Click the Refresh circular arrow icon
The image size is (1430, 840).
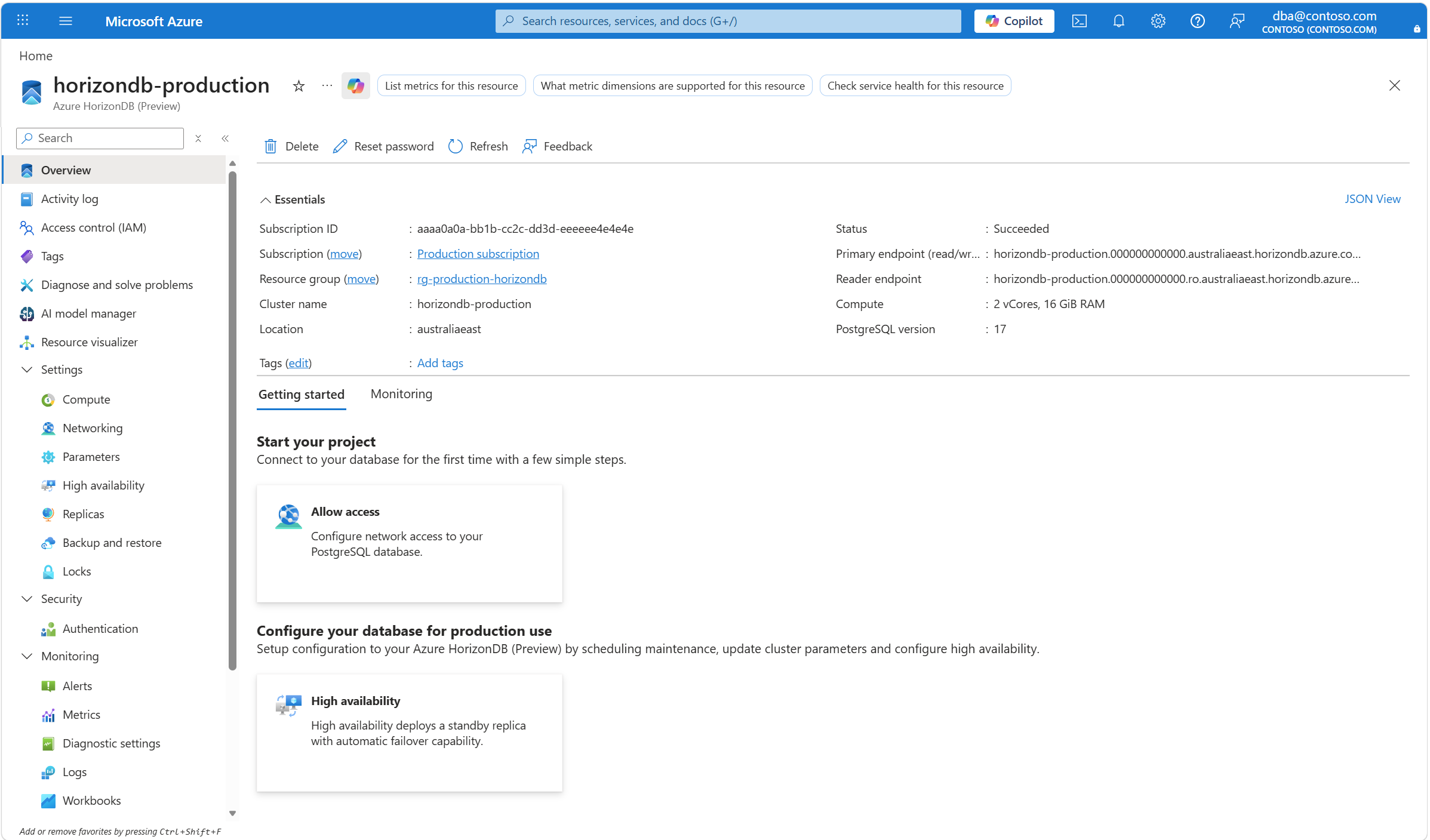click(456, 146)
